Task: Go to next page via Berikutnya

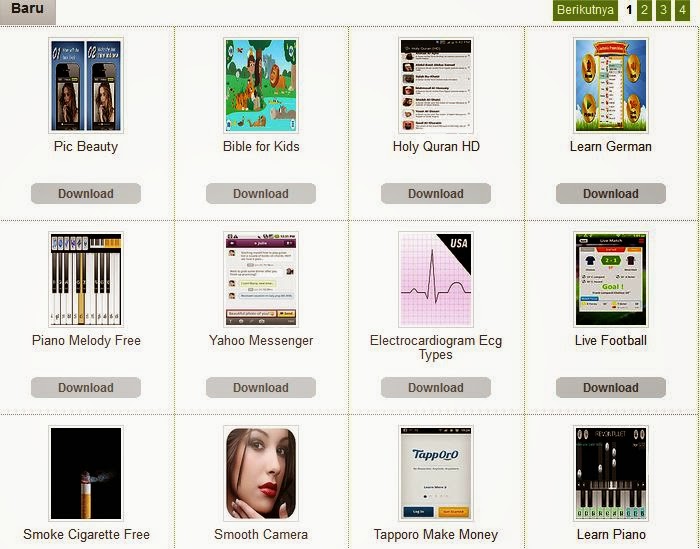Action: pos(585,10)
